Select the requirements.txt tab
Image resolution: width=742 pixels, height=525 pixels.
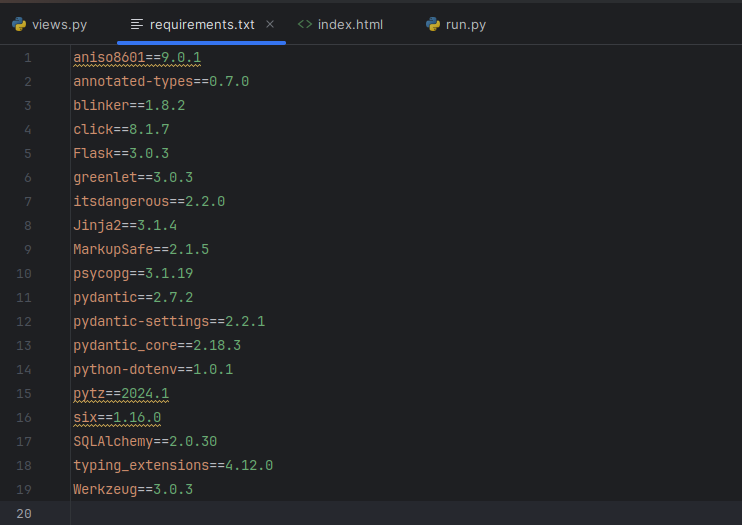coord(202,25)
